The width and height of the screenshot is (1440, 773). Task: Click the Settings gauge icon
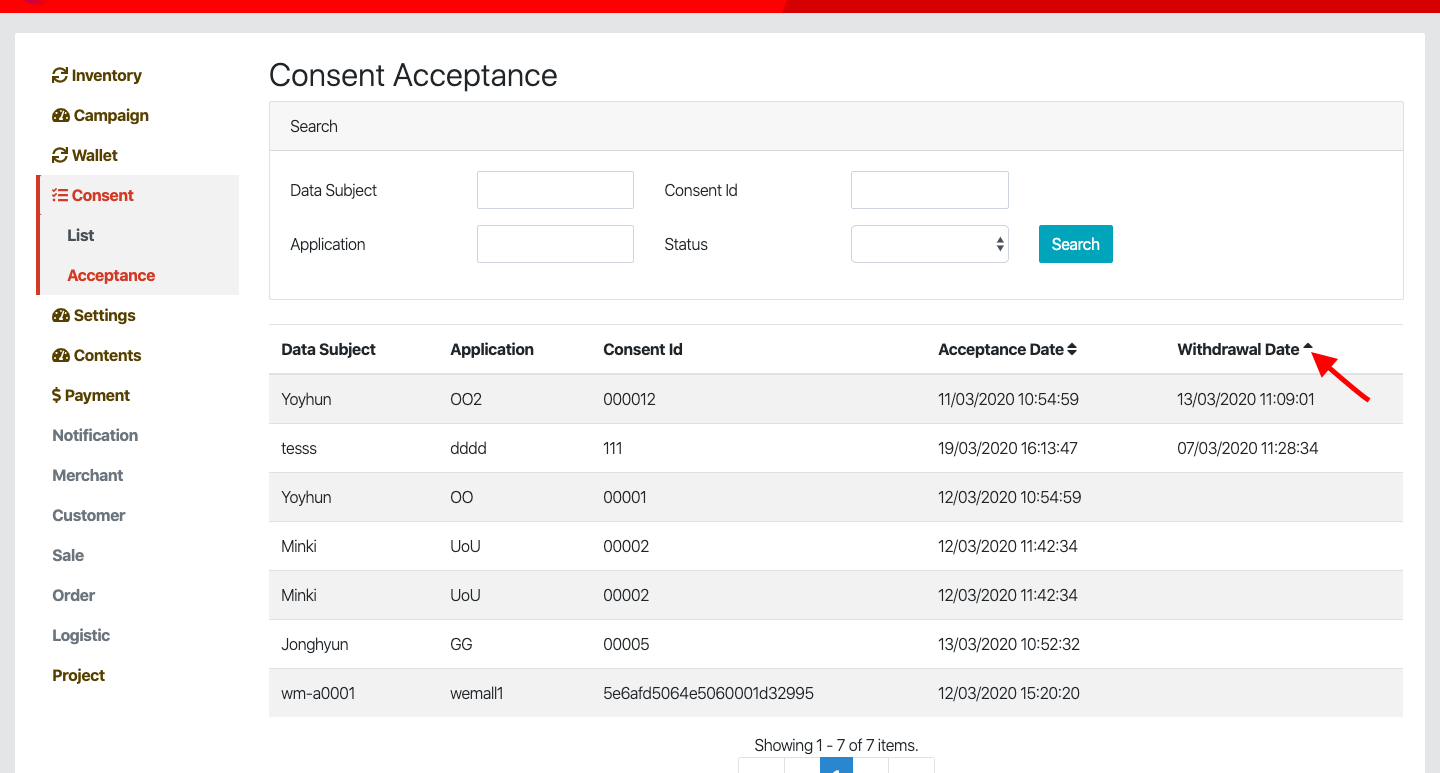[61, 316]
